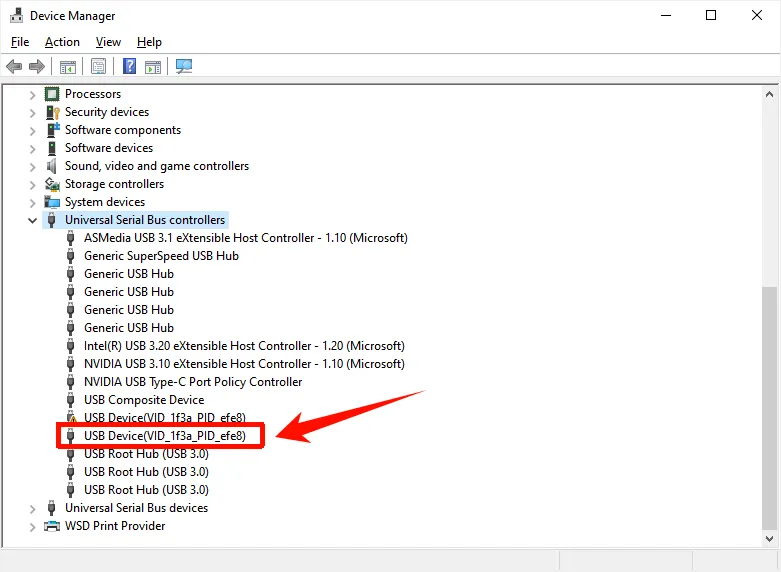Image resolution: width=781 pixels, height=572 pixels.
Task: Click the Generic SuperSpeed USB Hub icon
Action: 70,256
